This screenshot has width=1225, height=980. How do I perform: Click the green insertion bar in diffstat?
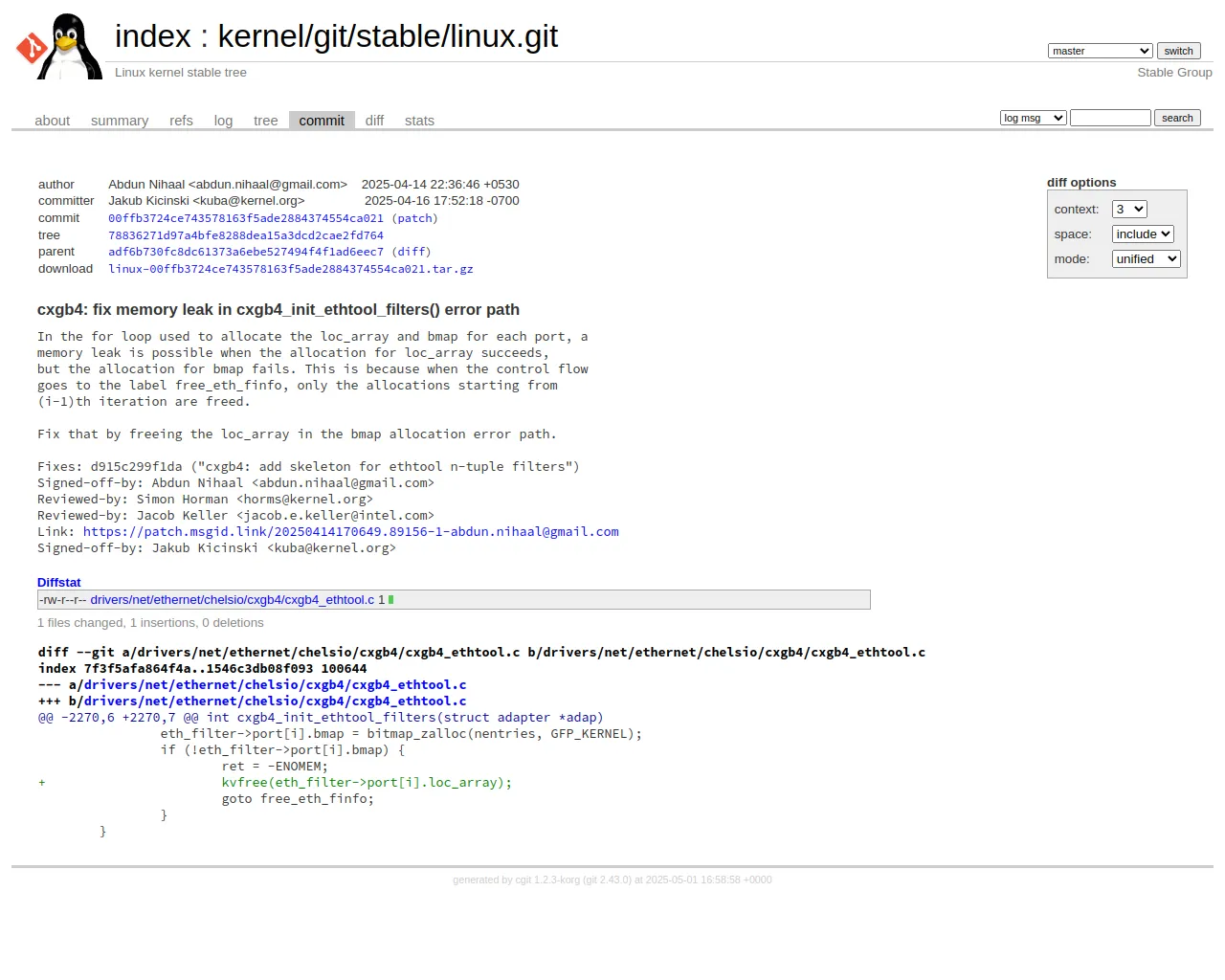pyautogui.click(x=391, y=600)
